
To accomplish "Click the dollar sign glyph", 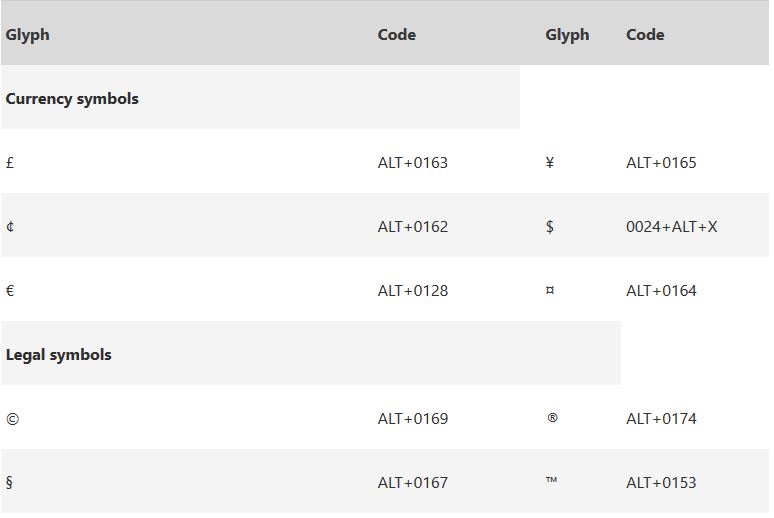I will point(550,226).
